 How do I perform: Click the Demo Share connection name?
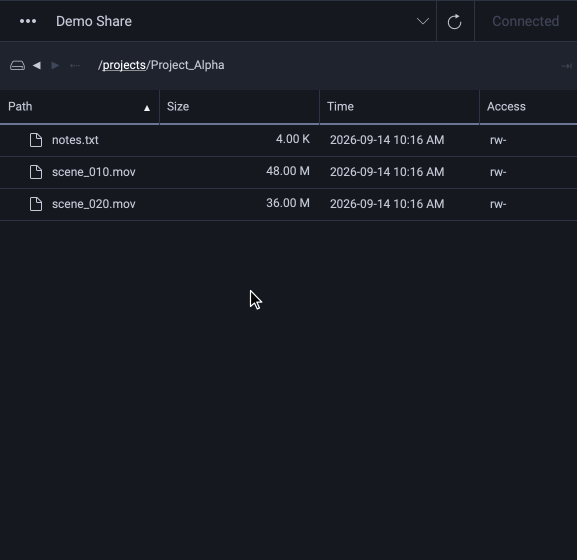coord(94,21)
